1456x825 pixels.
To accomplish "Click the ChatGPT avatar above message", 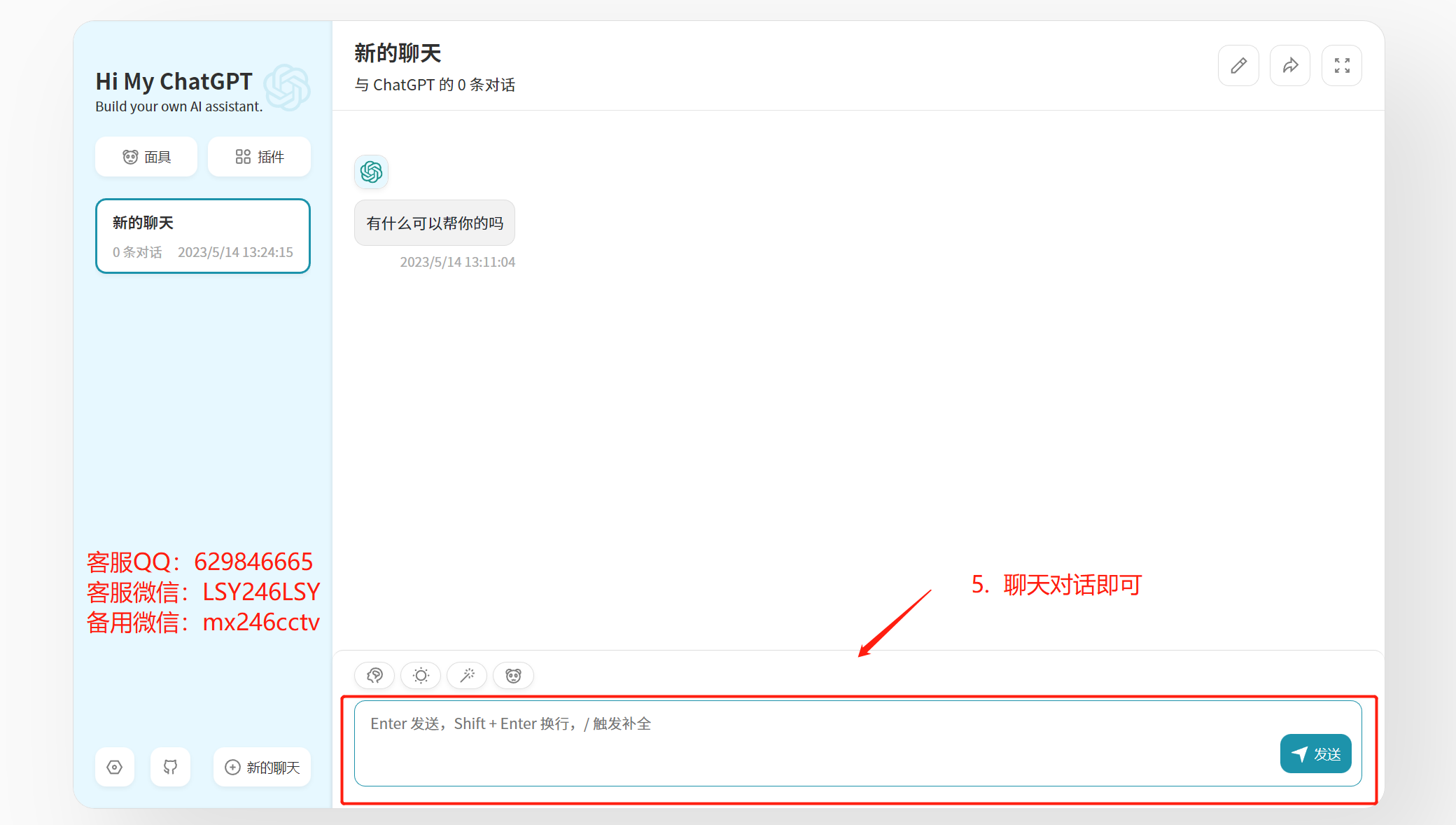I will click(371, 172).
